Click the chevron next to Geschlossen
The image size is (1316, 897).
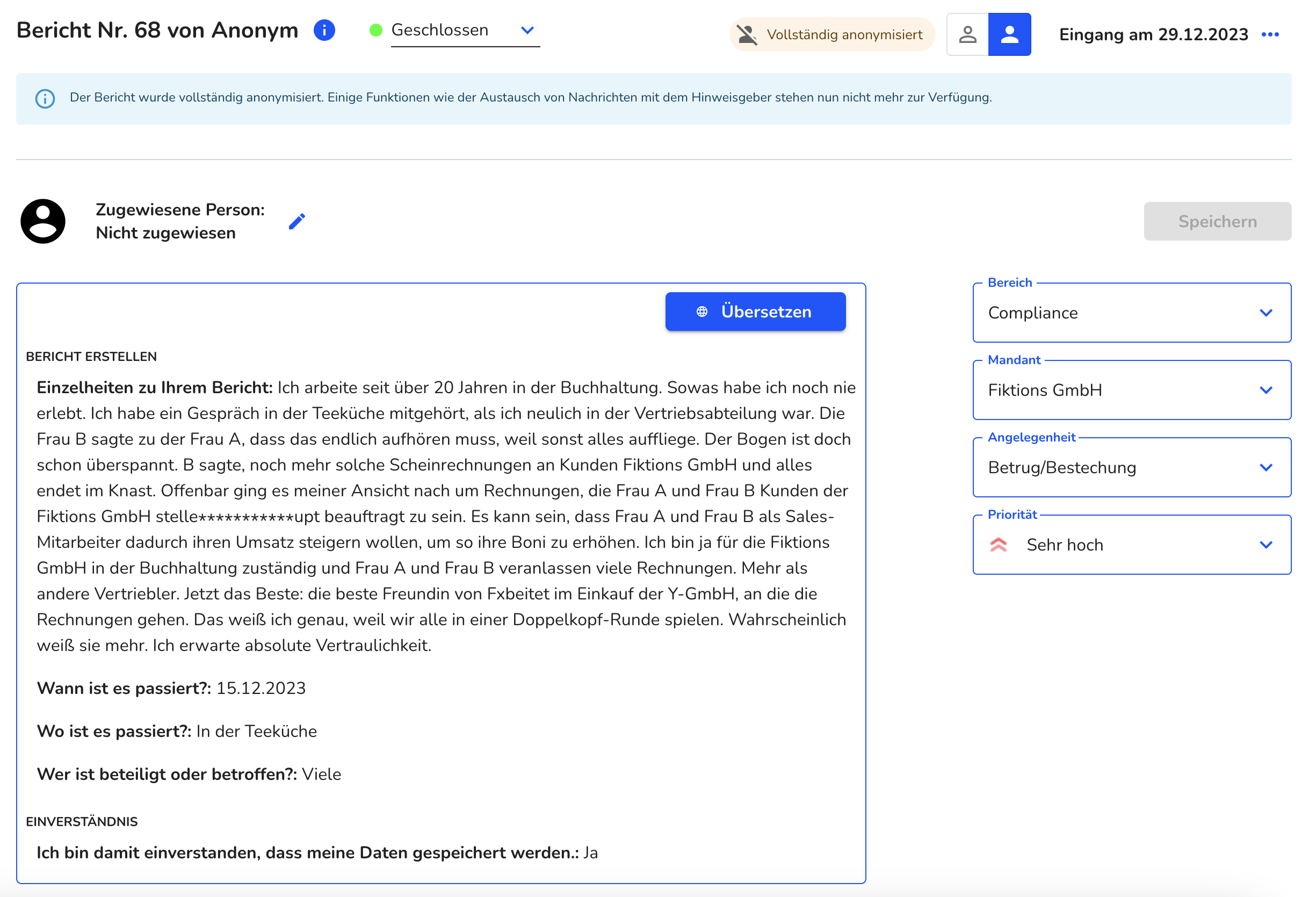pyautogui.click(x=527, y=31)
